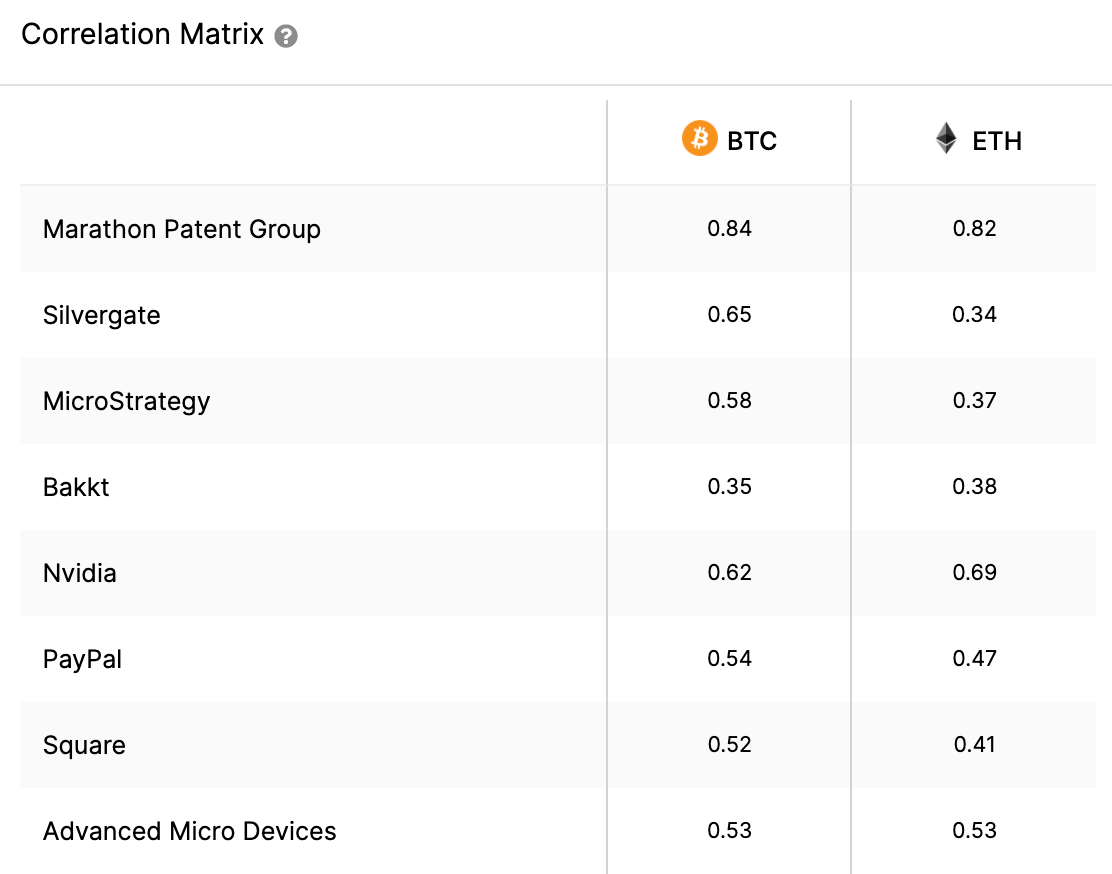The width and height of the screenshot is (1112, 874).
Task: Click Bakkt's ETH value 0.38
Action: click(974, 487)
